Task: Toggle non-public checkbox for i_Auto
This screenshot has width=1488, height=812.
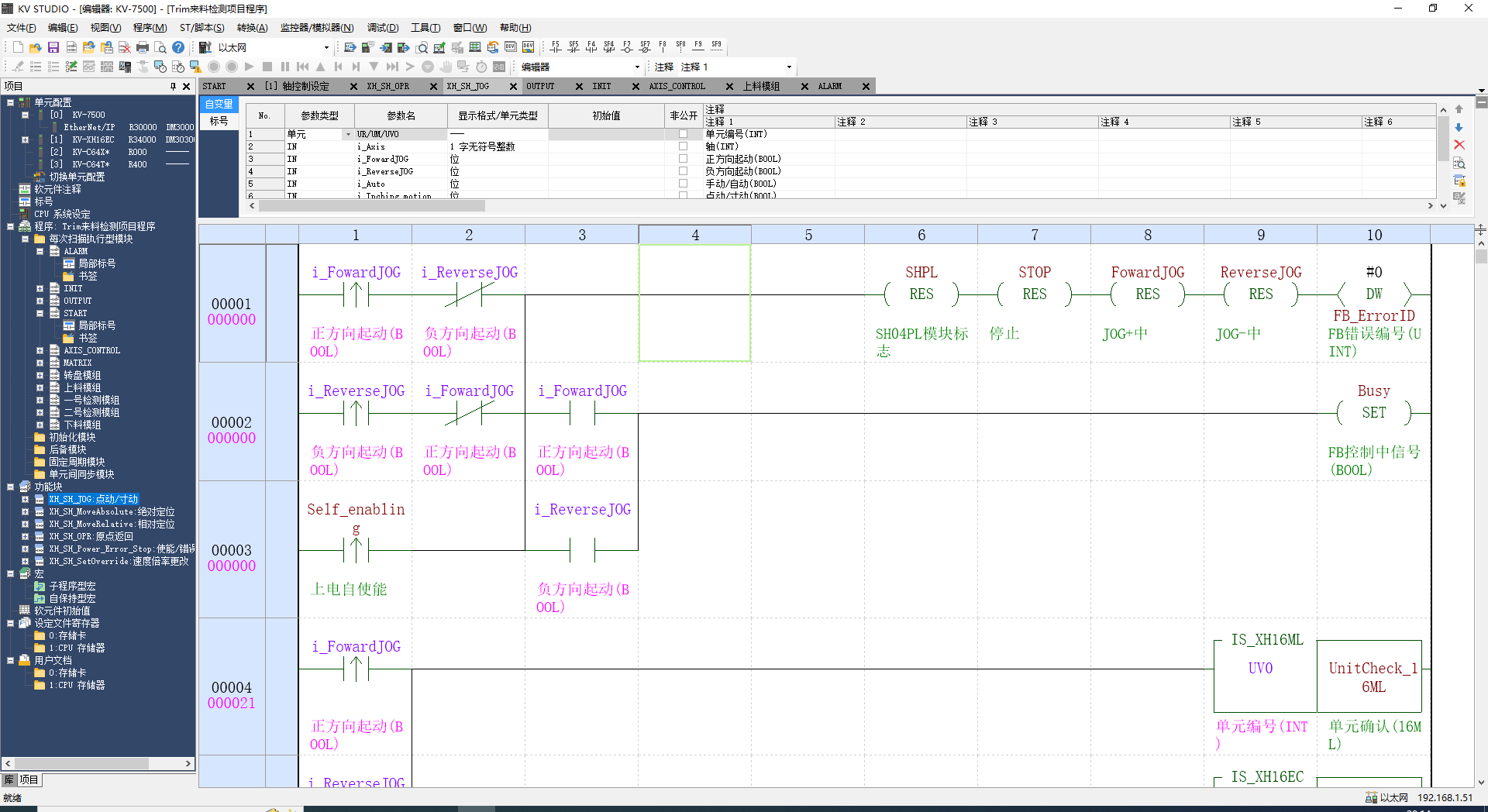Action: click(683, 184)
